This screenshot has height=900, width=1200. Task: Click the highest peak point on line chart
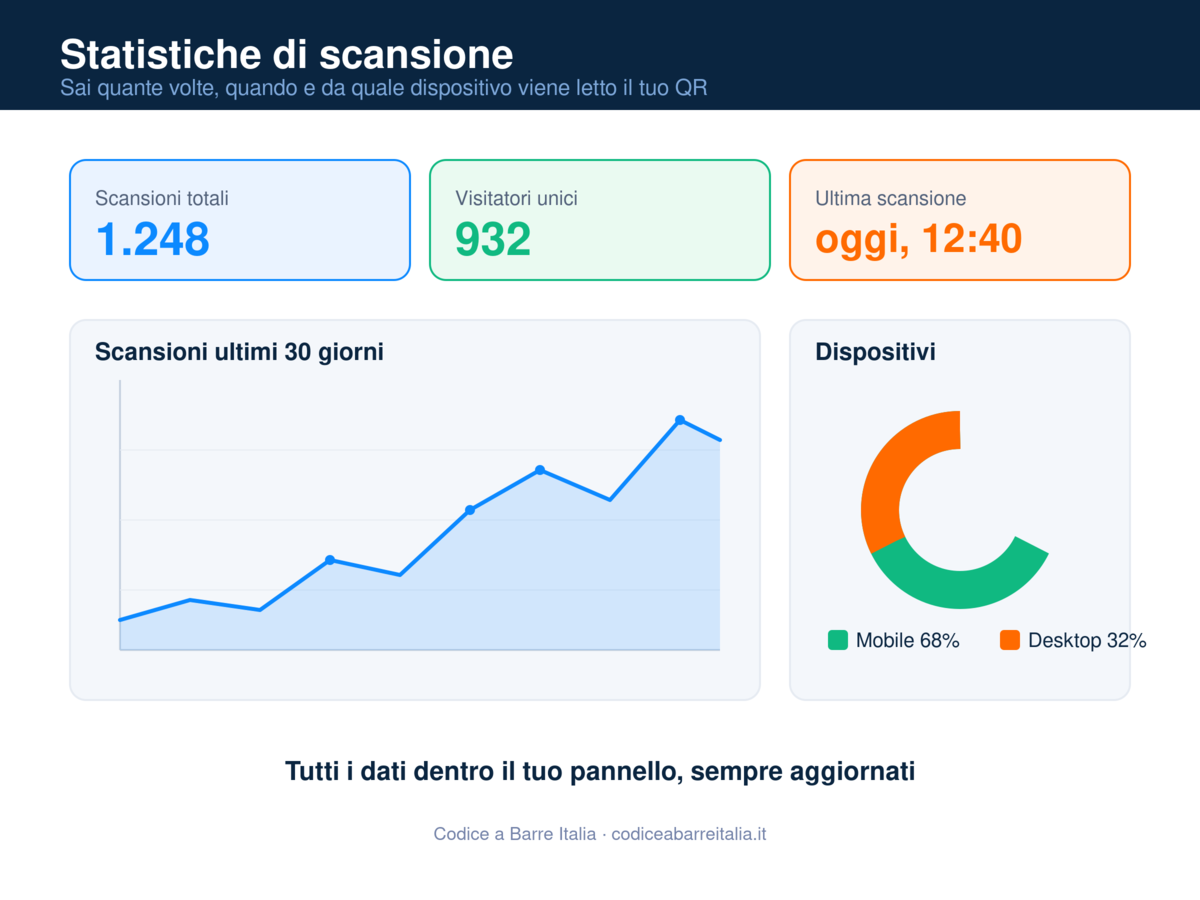coord(680,420)
